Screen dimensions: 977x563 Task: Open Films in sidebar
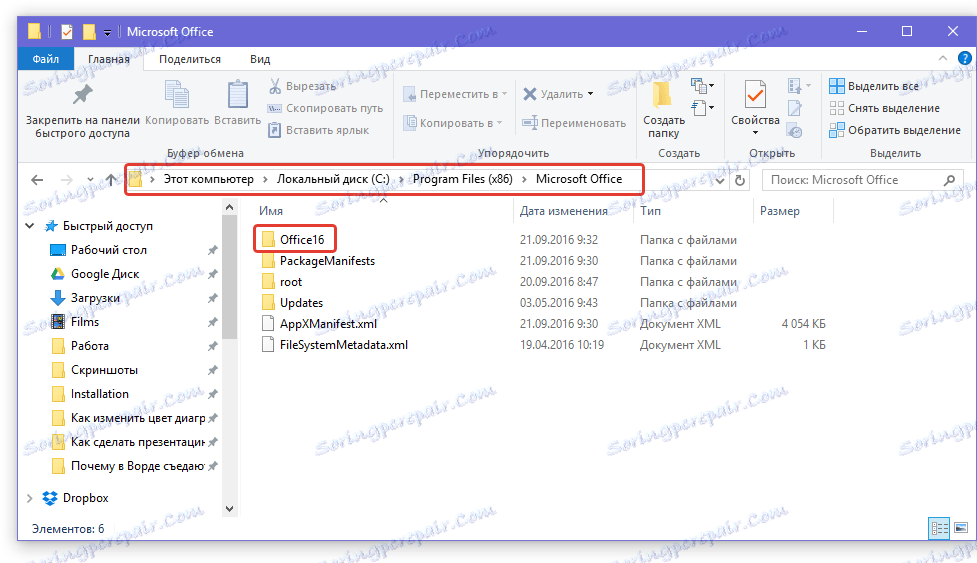[85, 322]
